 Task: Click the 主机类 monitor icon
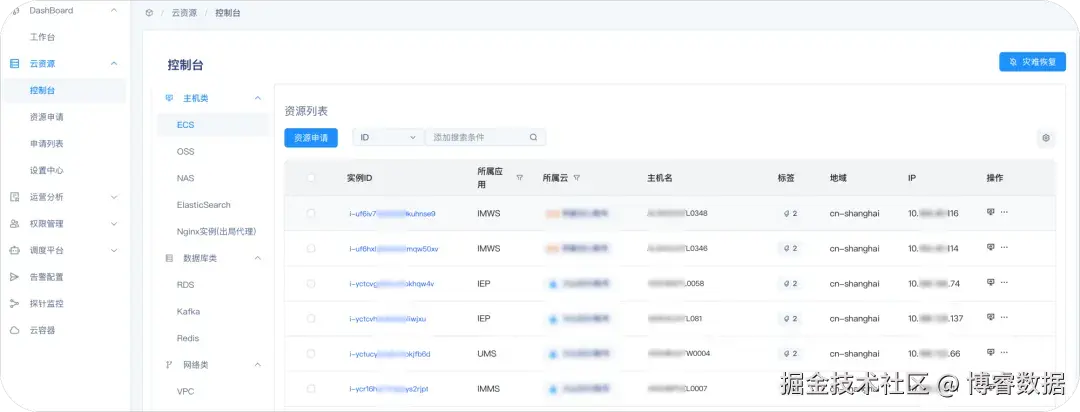169,99
